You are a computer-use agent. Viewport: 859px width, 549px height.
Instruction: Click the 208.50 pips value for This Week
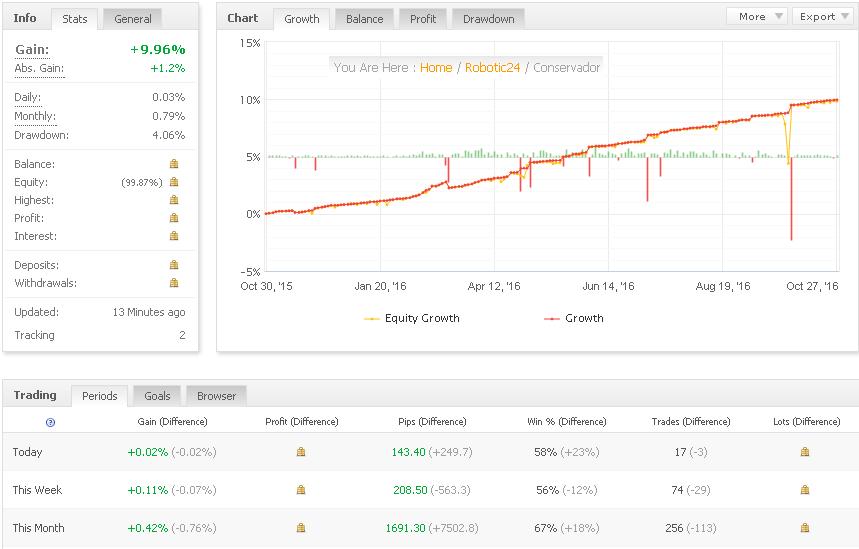pos(410,490)
